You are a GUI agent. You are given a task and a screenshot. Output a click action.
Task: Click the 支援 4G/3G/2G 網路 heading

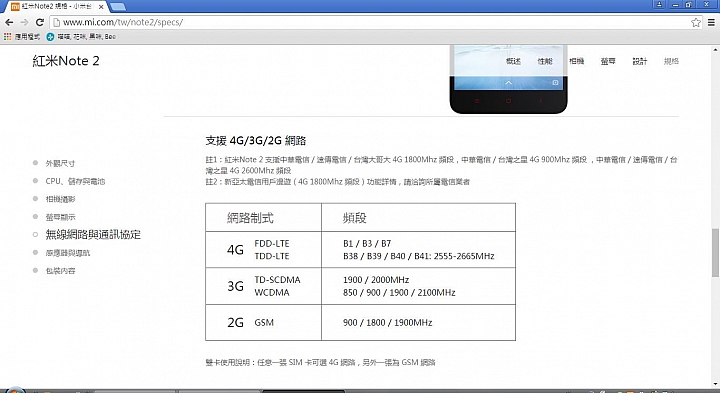coord(256,140)
